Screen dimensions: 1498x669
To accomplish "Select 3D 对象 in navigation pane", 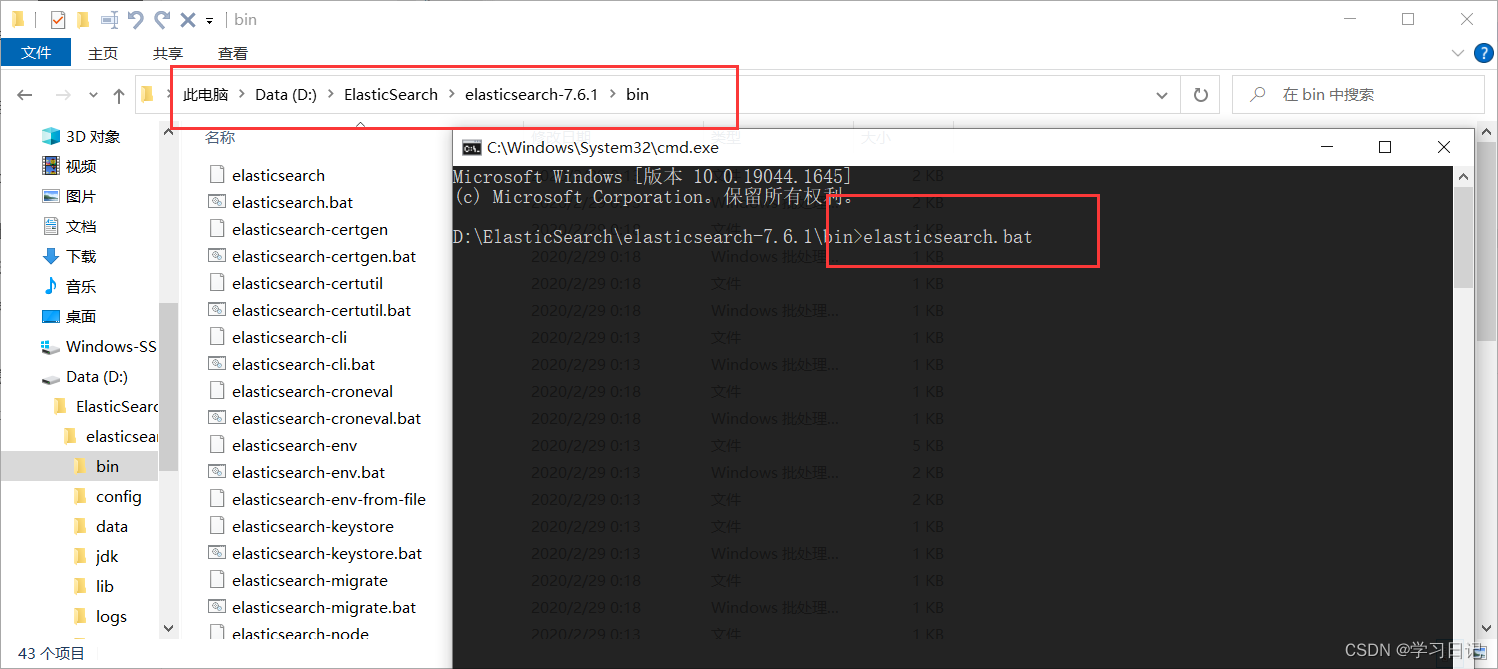I will (81, 136).
